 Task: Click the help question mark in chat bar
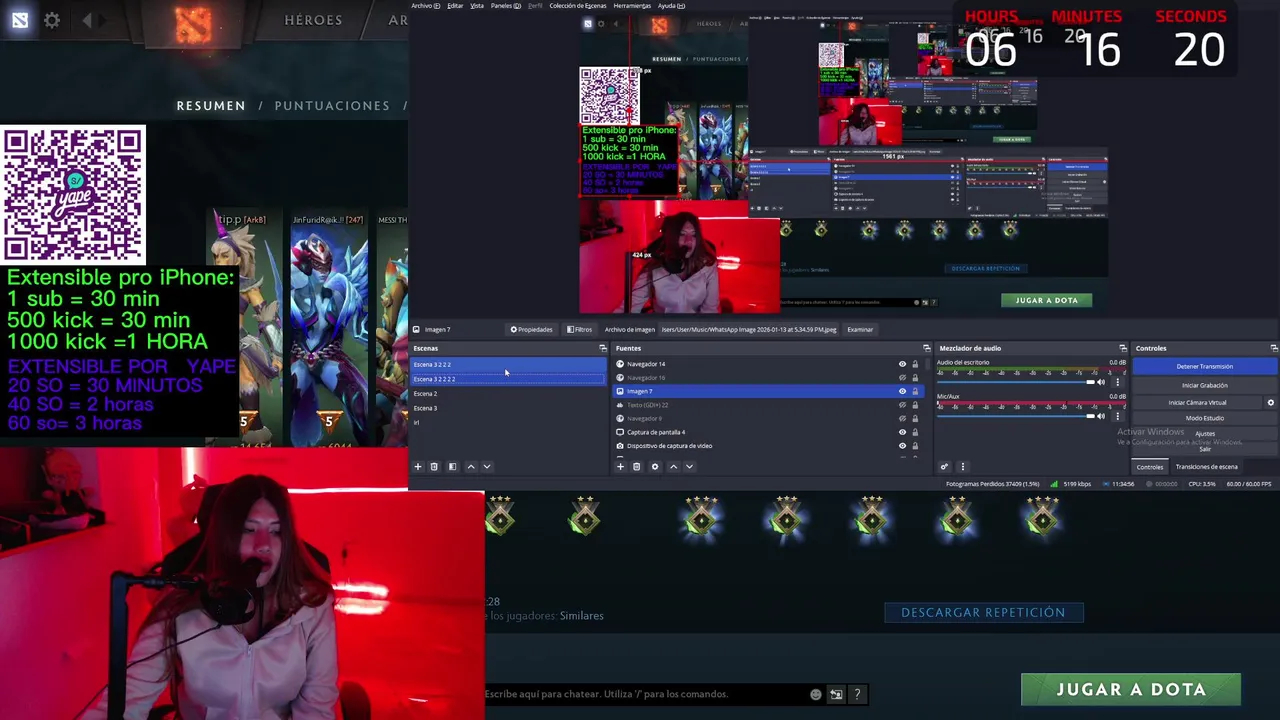click(x=857, y=694)
